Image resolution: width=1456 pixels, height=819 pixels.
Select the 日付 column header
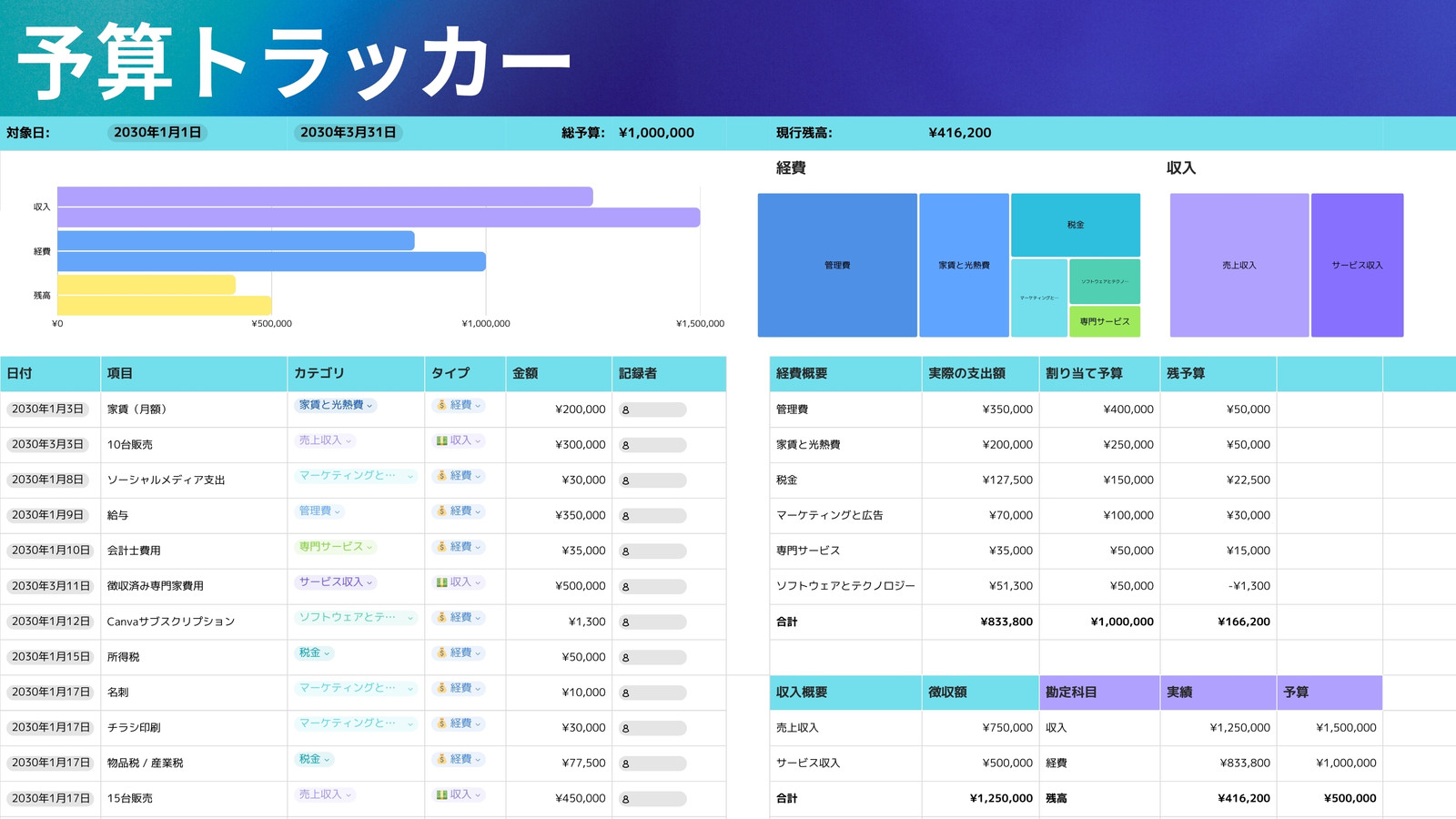[50, 373]
